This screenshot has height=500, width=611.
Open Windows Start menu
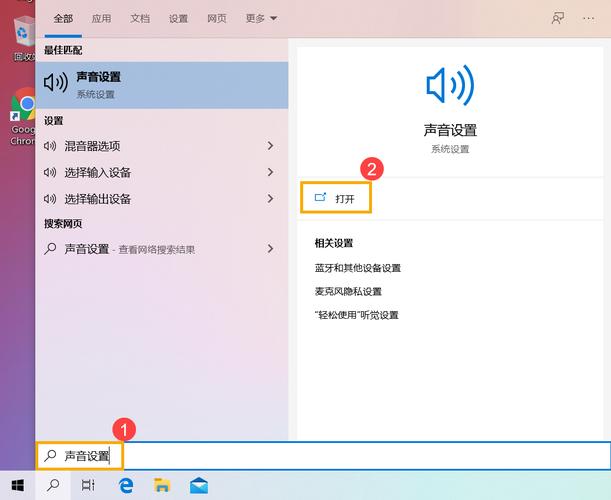pyautogui.click(x=18, y=485)
